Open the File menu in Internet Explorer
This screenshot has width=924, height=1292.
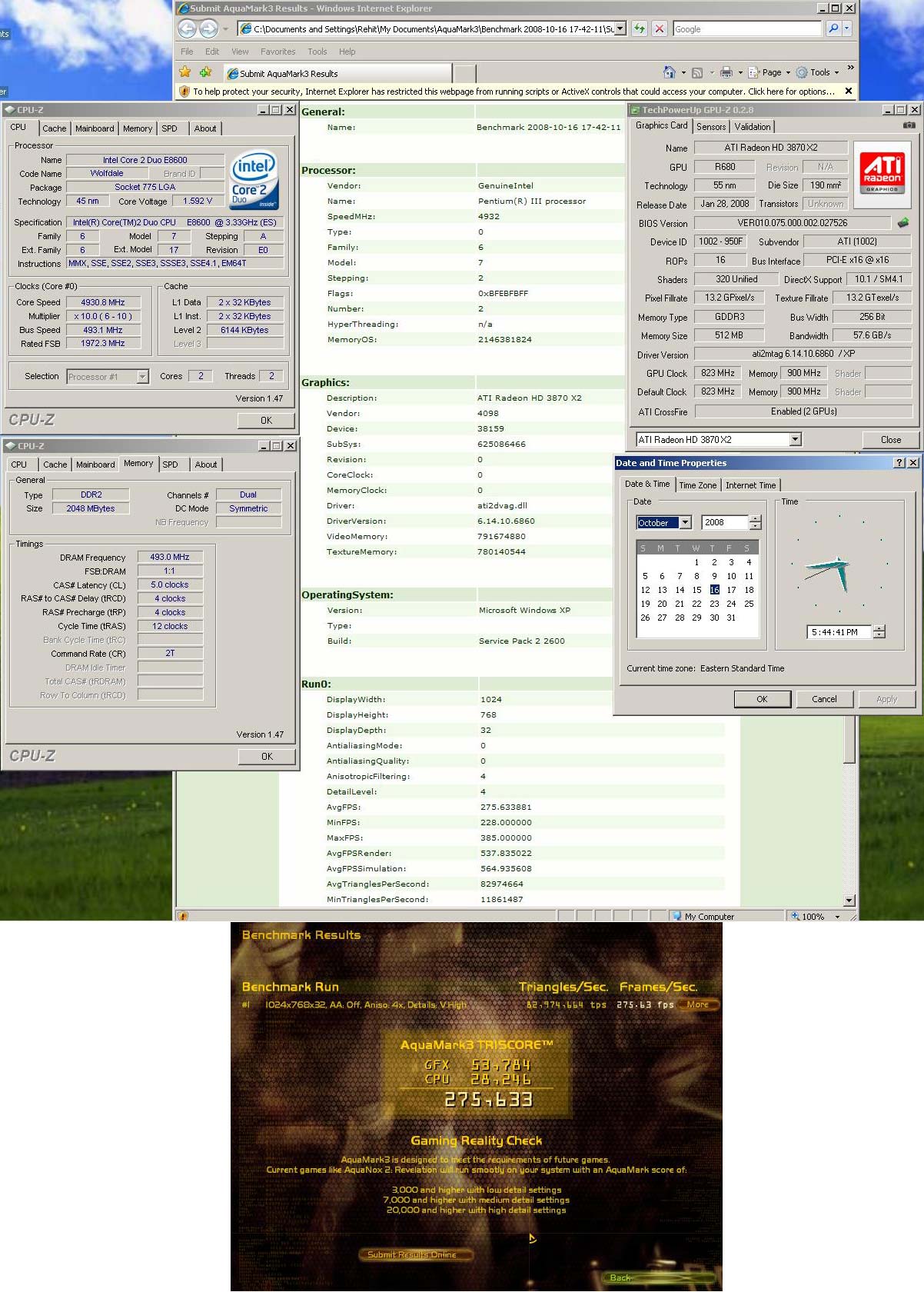click(187, 52)
